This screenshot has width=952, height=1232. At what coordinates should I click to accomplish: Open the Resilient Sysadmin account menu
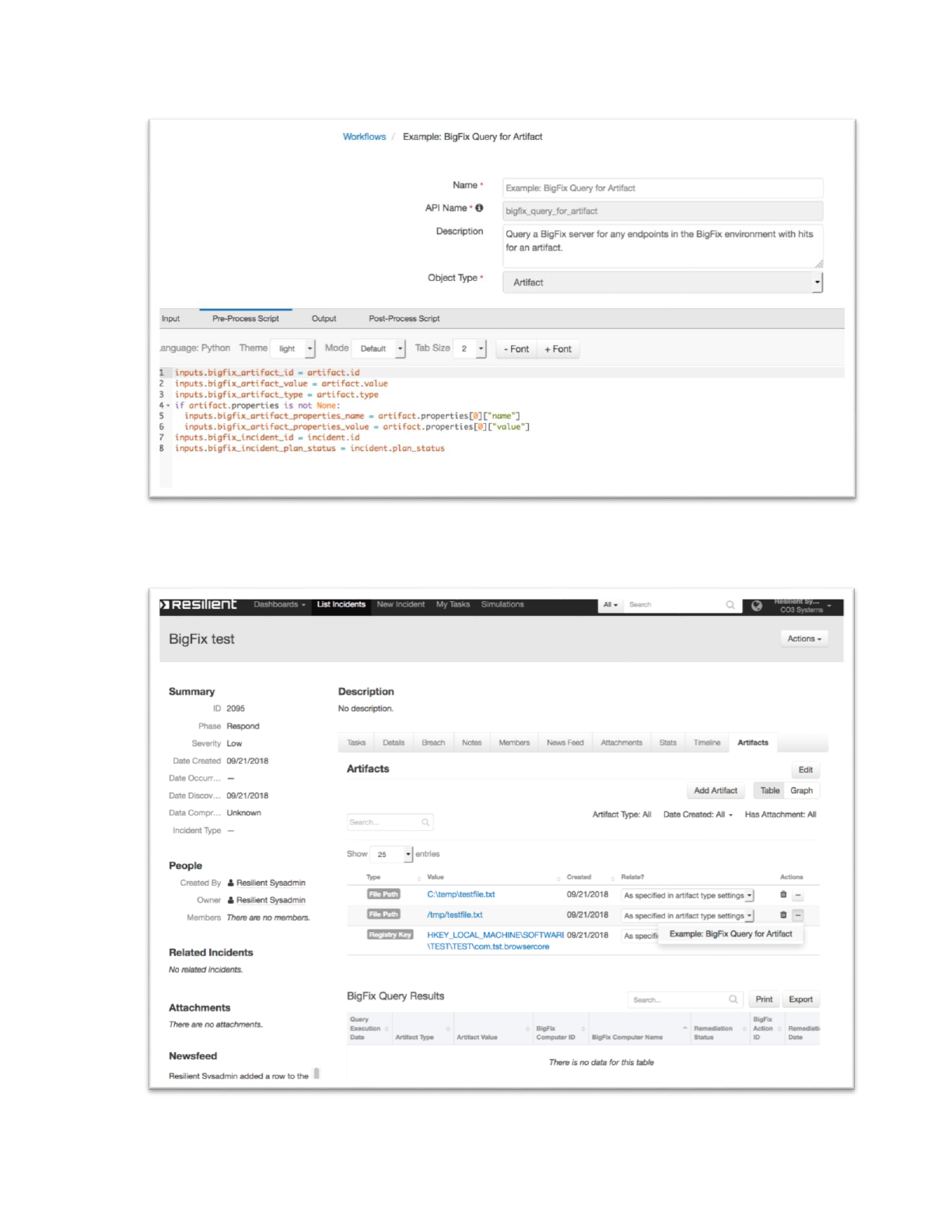(x=803, y=605)
